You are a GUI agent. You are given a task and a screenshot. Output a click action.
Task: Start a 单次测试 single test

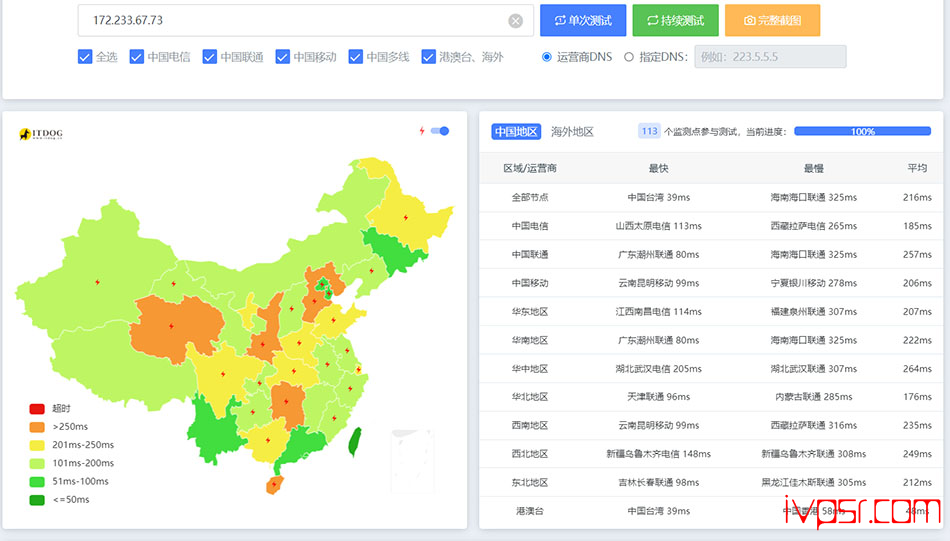tap(583, 21)
